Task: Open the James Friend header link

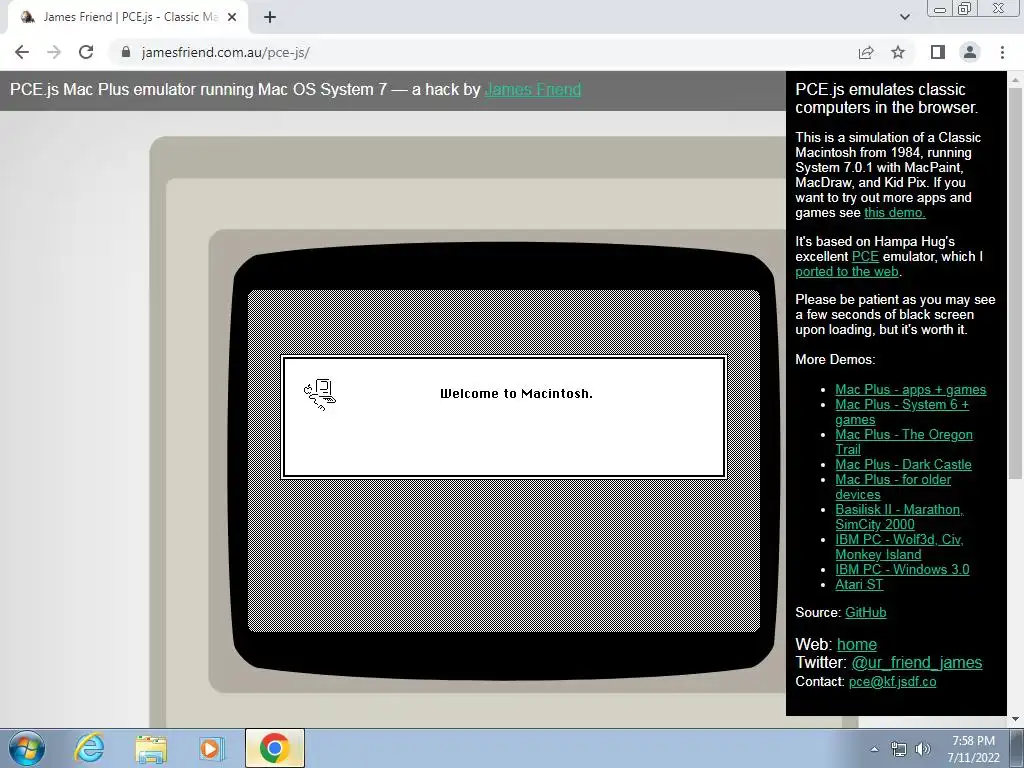Action: (533, 89)
